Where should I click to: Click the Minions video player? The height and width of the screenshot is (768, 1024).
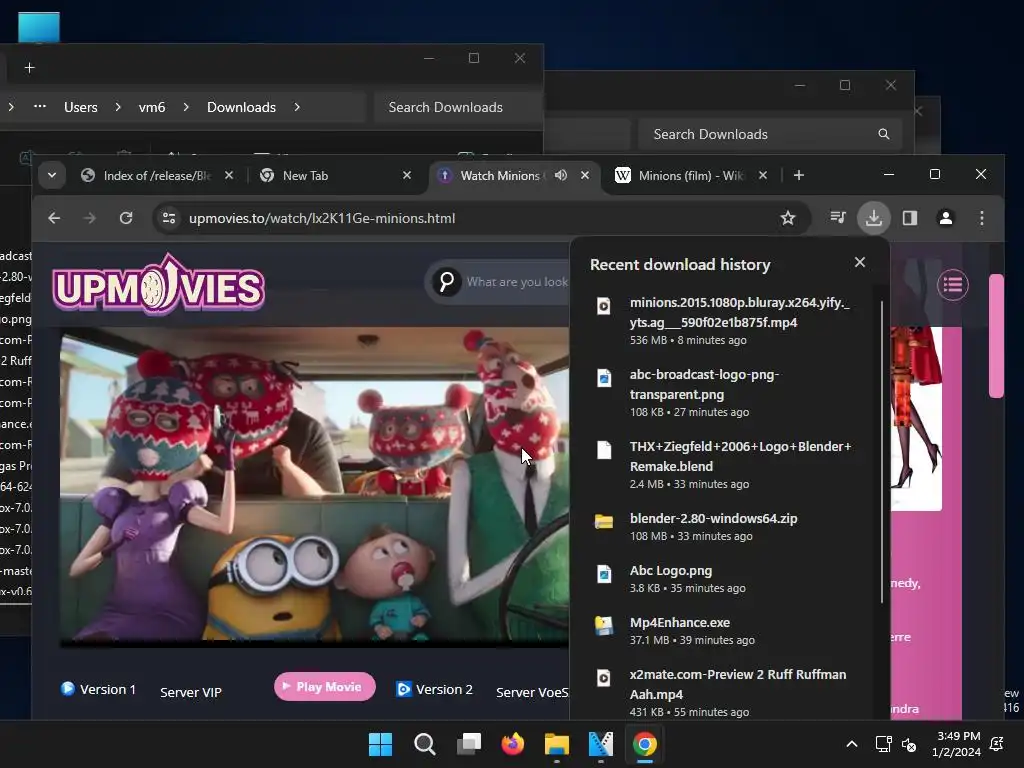pyautogui.click(x=314, y=487)
